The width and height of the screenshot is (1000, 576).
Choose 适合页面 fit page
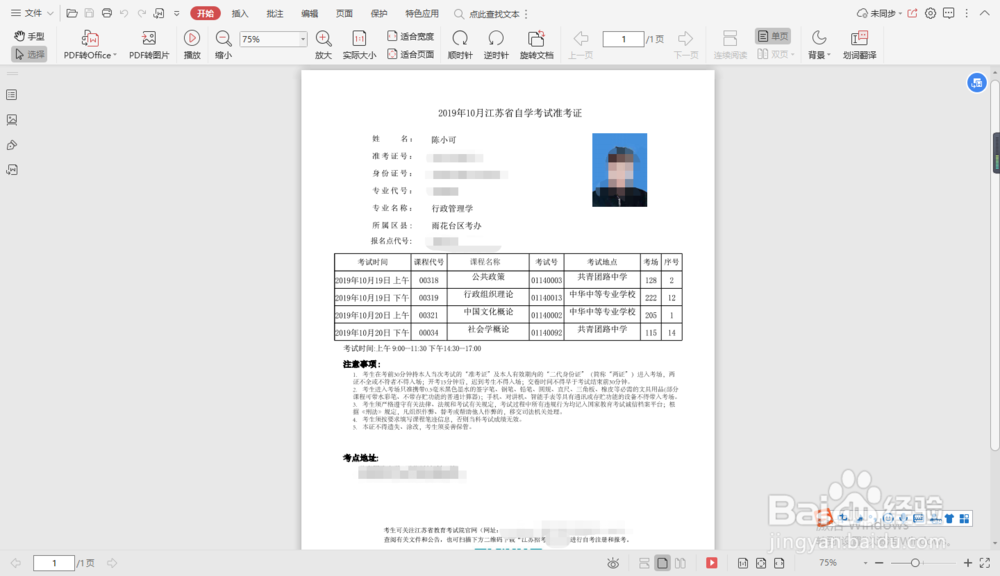411,54
